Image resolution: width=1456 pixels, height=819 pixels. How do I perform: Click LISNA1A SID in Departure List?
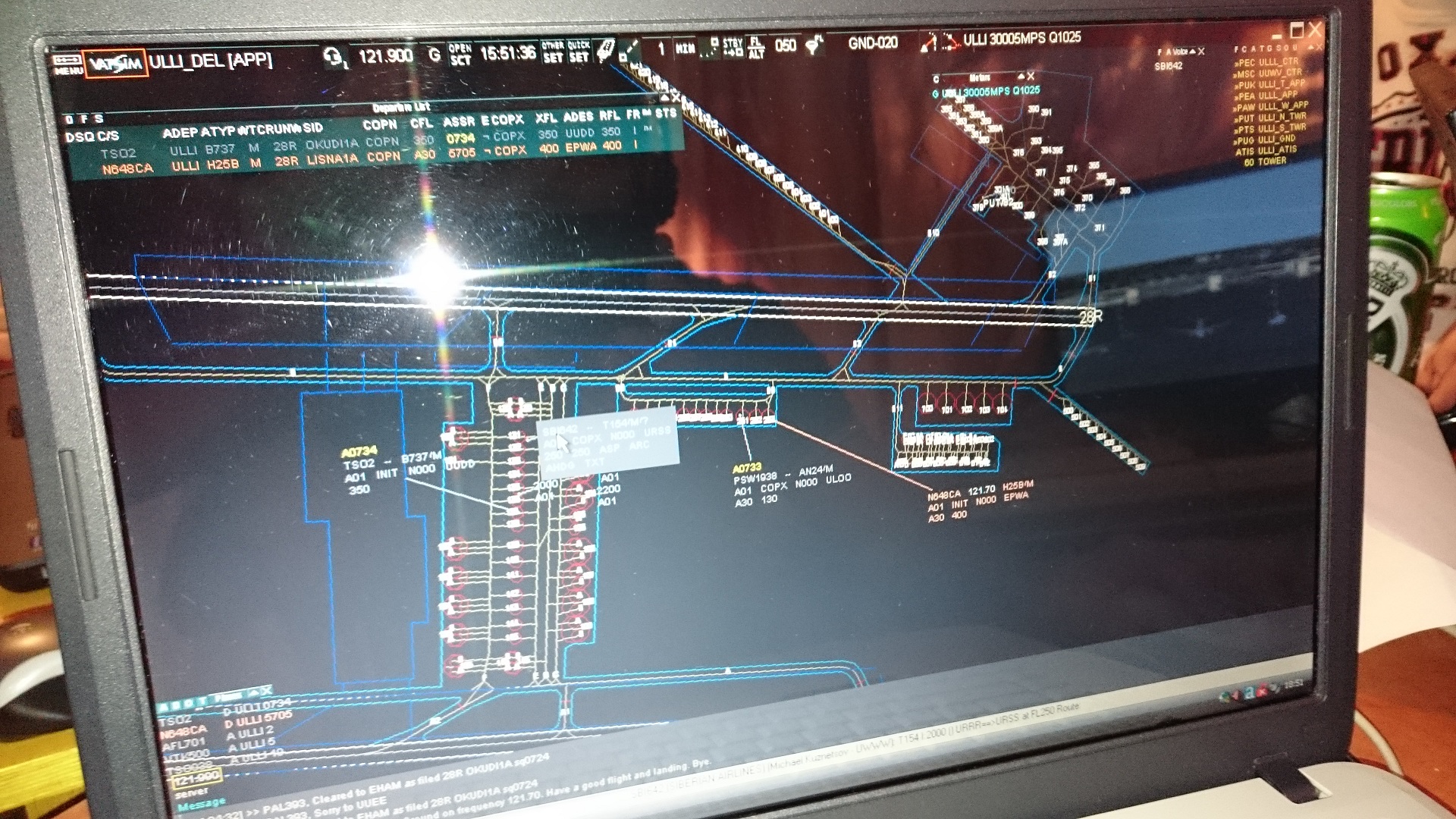(331, 159)
